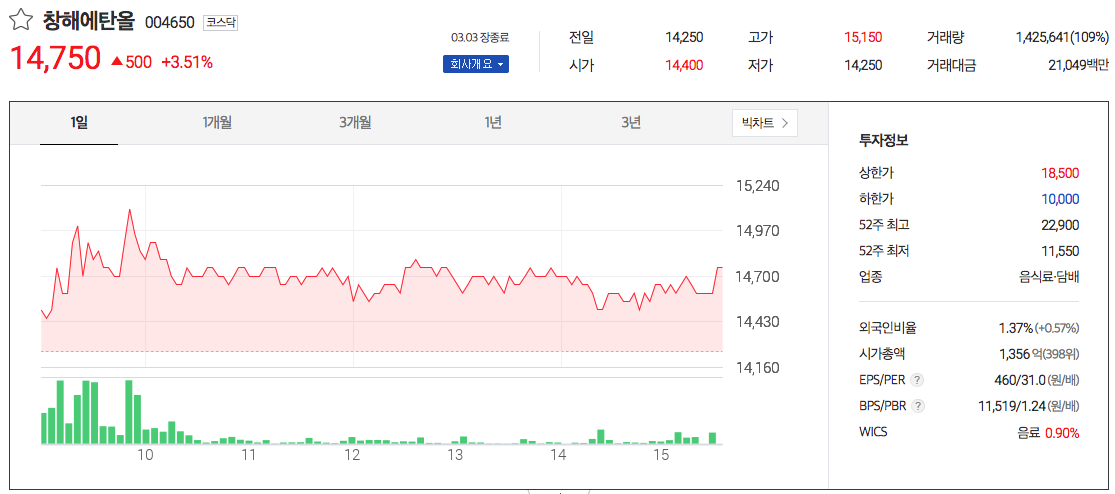Click the 12 o'clock time axis label
This screenshot has height=494, width=1115.
(352, 456)
